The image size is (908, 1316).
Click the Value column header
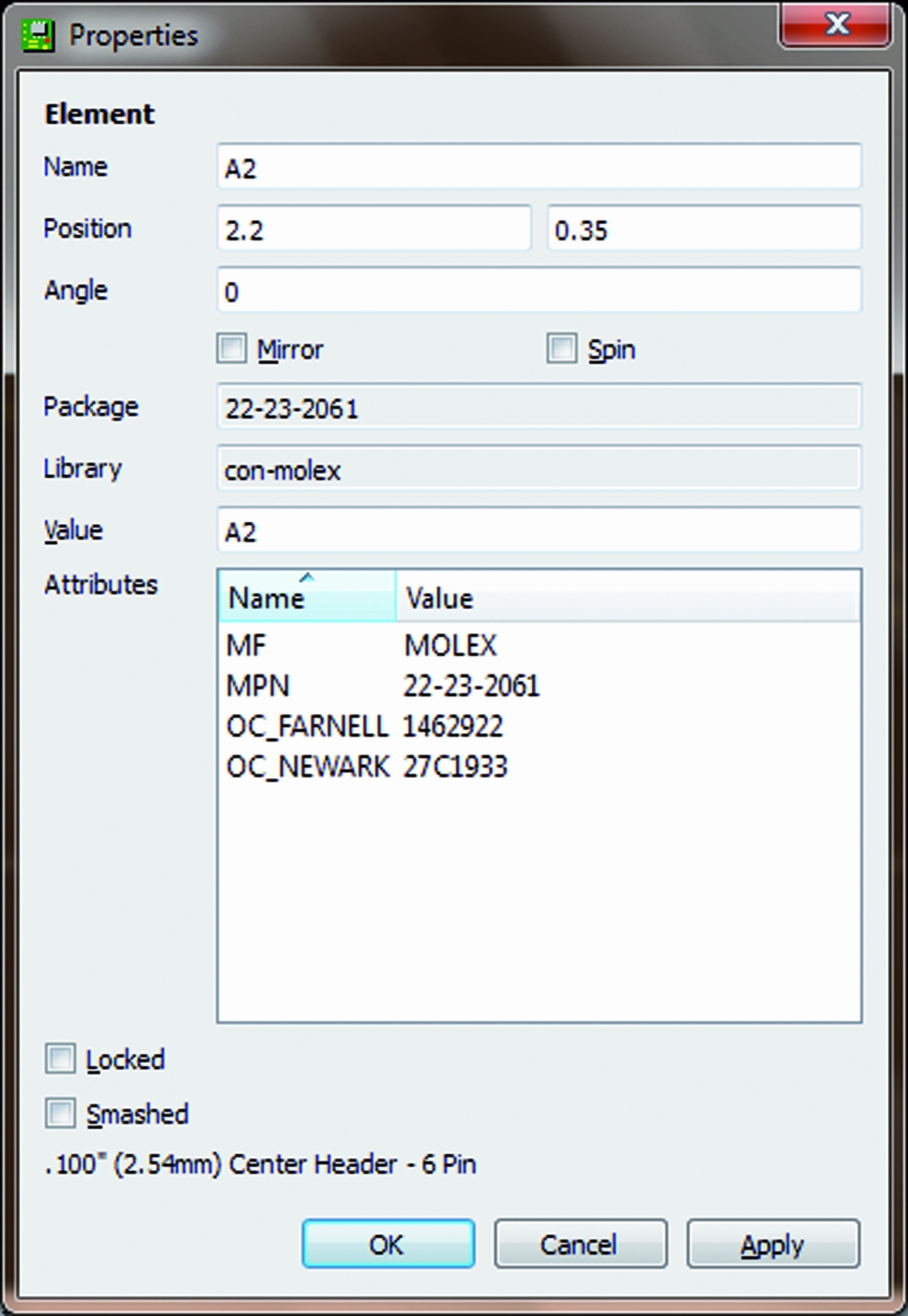[x=627, y=598]
